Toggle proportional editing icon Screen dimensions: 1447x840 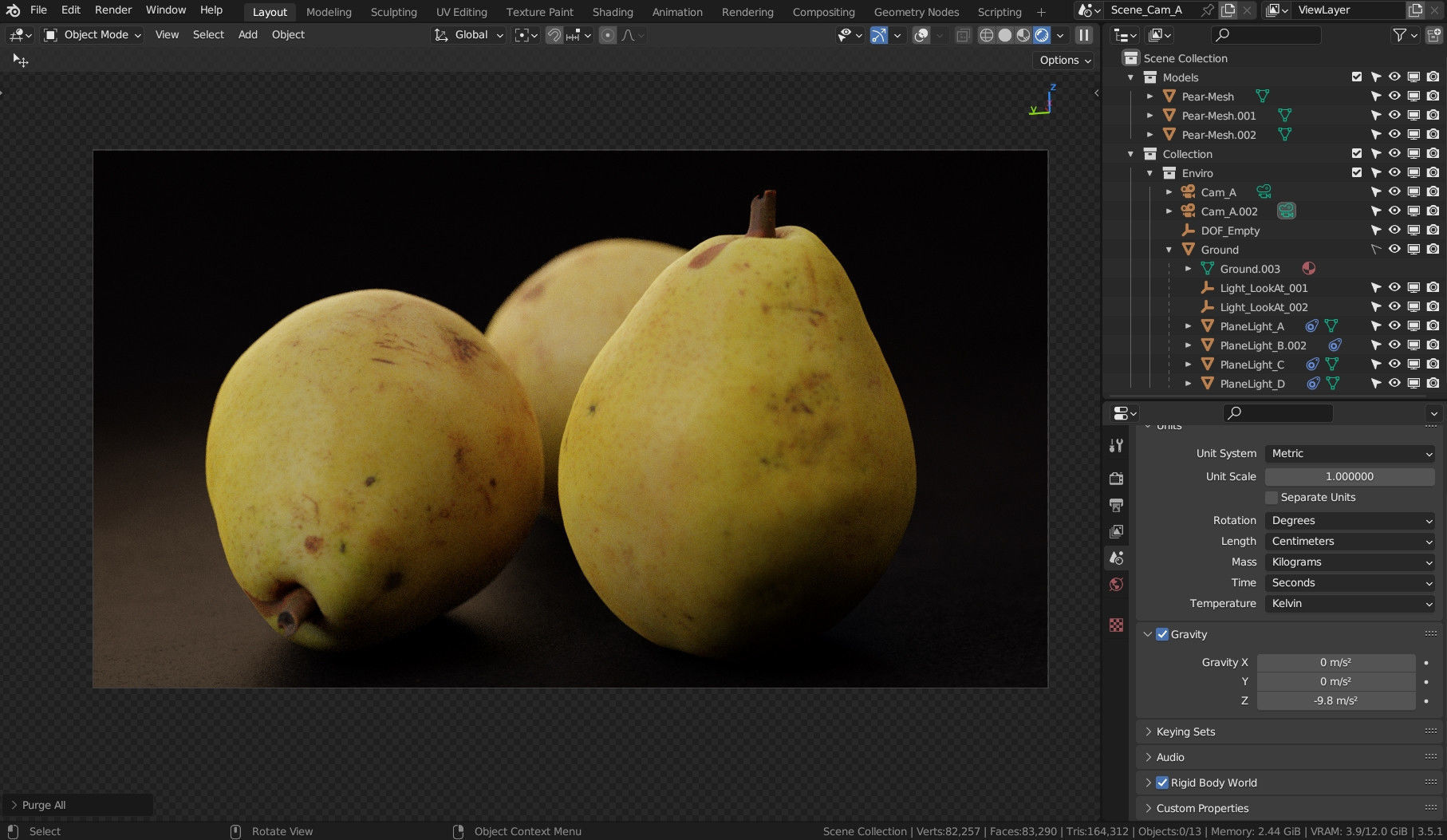click(x=608, y=35)
